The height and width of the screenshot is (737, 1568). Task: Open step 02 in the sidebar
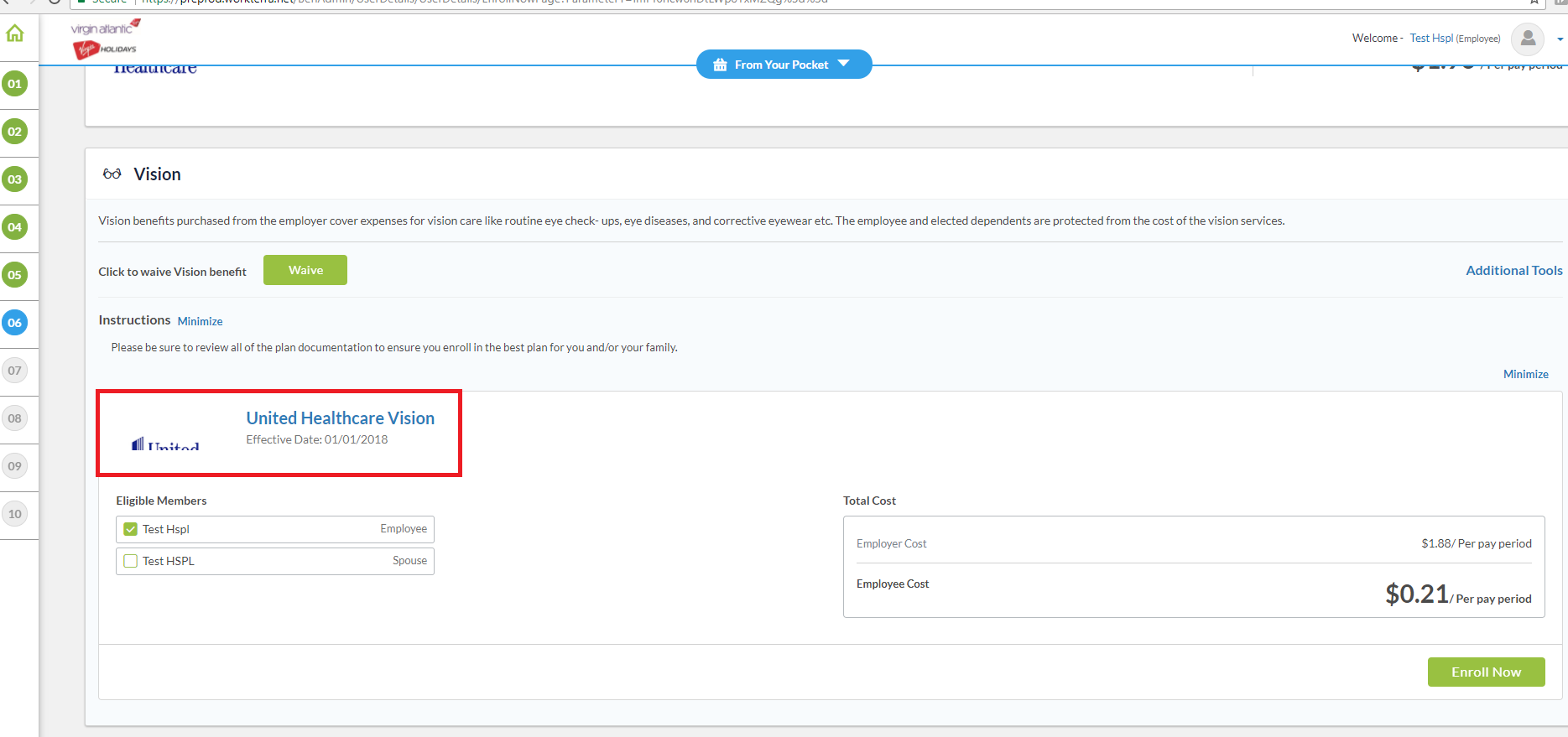[x=15, y=132]
